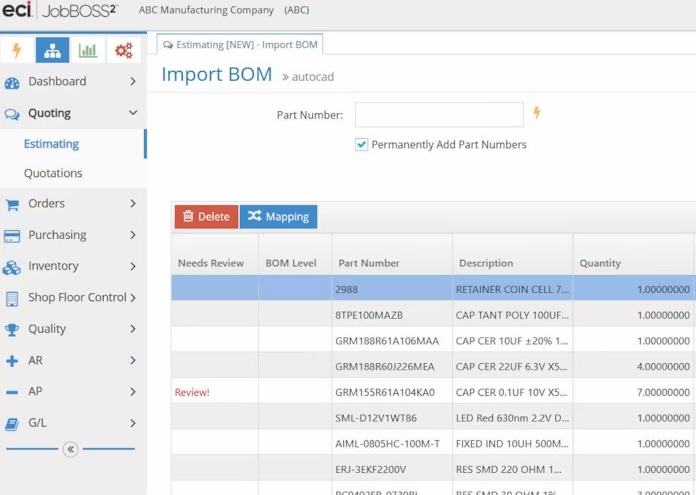Select part number 8TPE100MAZB
The width and height of the screenshot is (696, 495).
coord(369,315)
